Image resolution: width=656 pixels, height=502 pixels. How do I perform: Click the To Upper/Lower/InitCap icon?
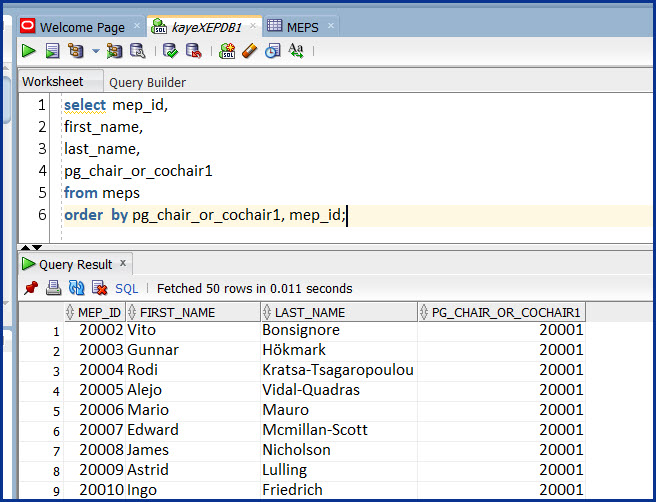click(296, 51)
